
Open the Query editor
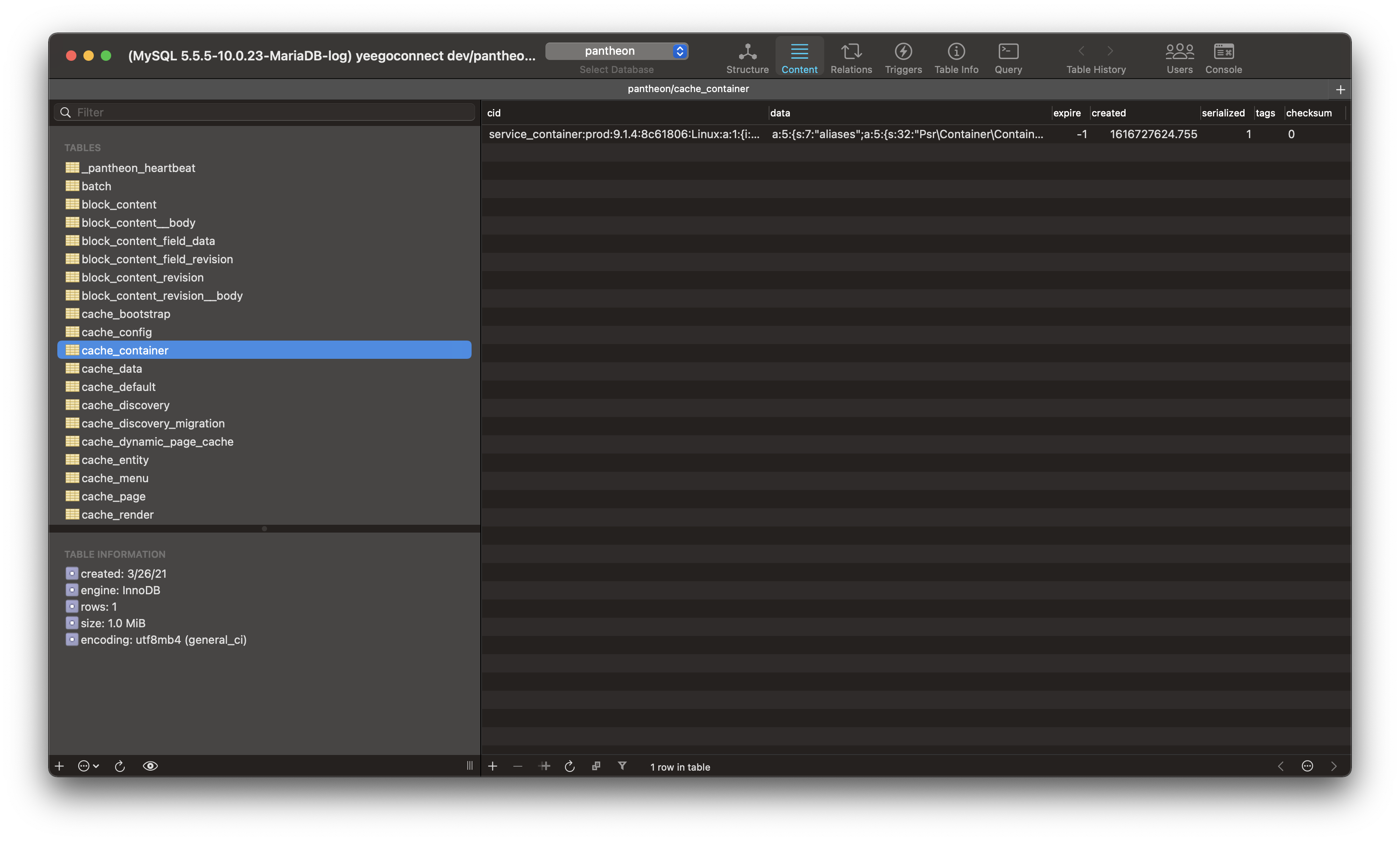(x=1008, y=58)
